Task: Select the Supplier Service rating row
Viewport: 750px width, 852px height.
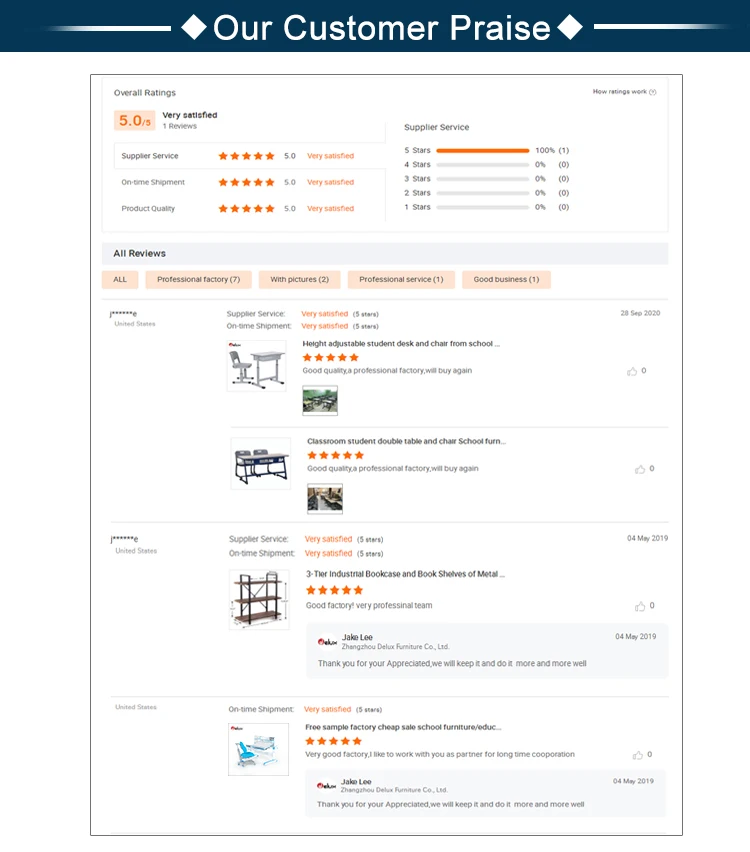Action: [249, 156]
